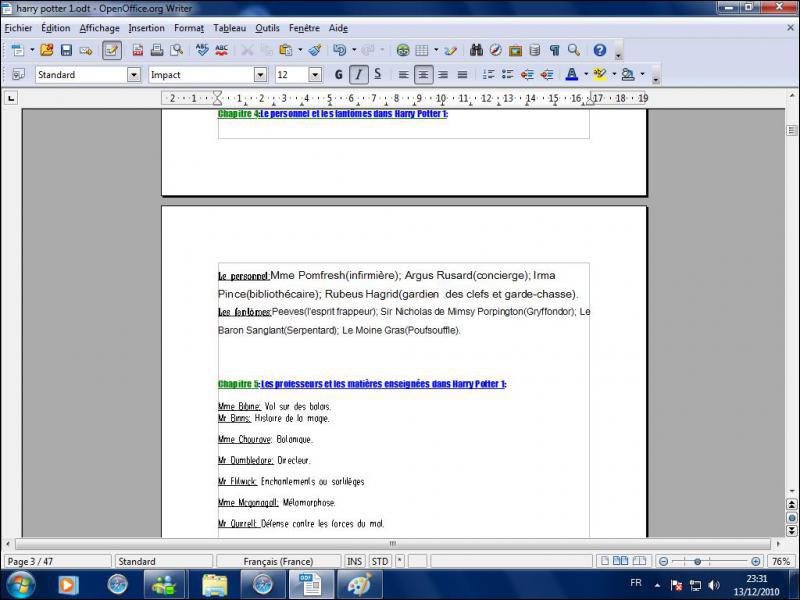Viewport: 800px width, 600px height.
Task: Open the Format menu
Action: point(189,28)
